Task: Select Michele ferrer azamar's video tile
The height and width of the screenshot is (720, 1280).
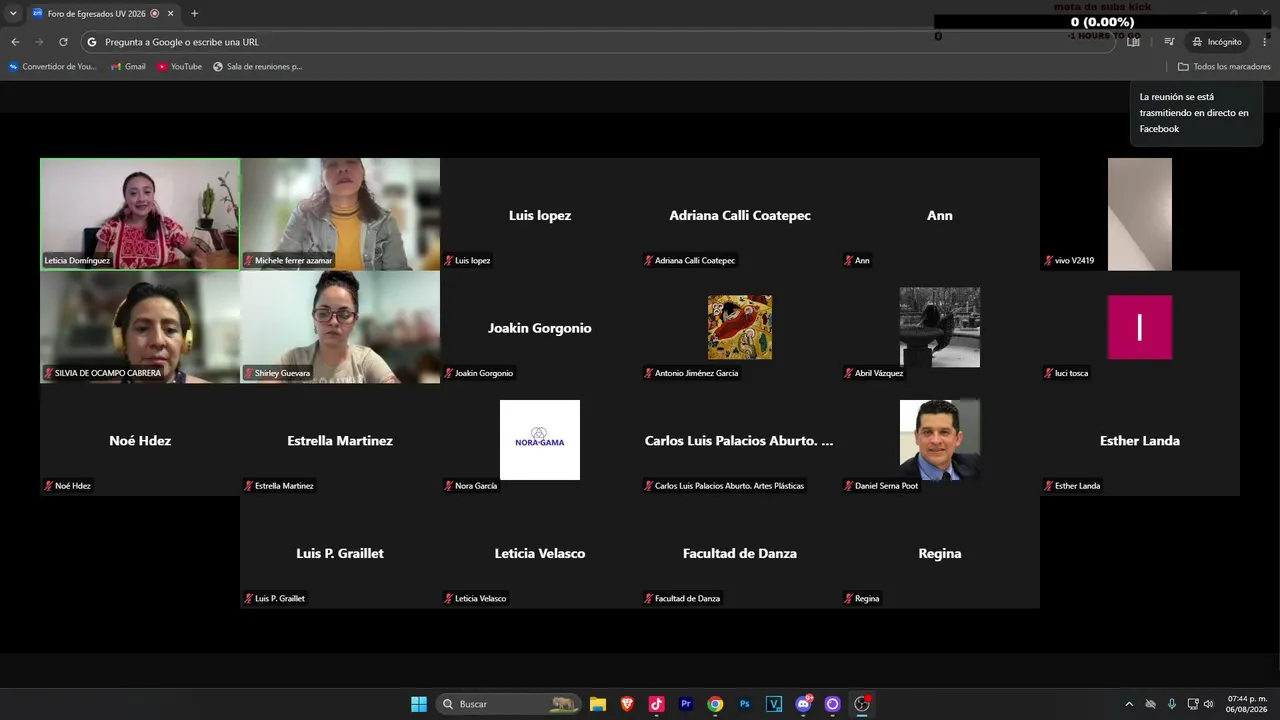Action: [x=340, y=214]
